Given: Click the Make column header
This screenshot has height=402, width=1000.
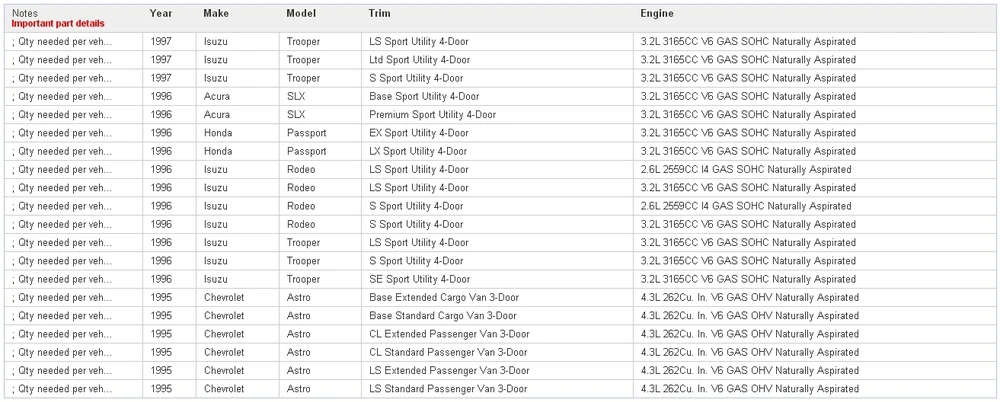Looking at the screenshot, I should coord(216,13).
